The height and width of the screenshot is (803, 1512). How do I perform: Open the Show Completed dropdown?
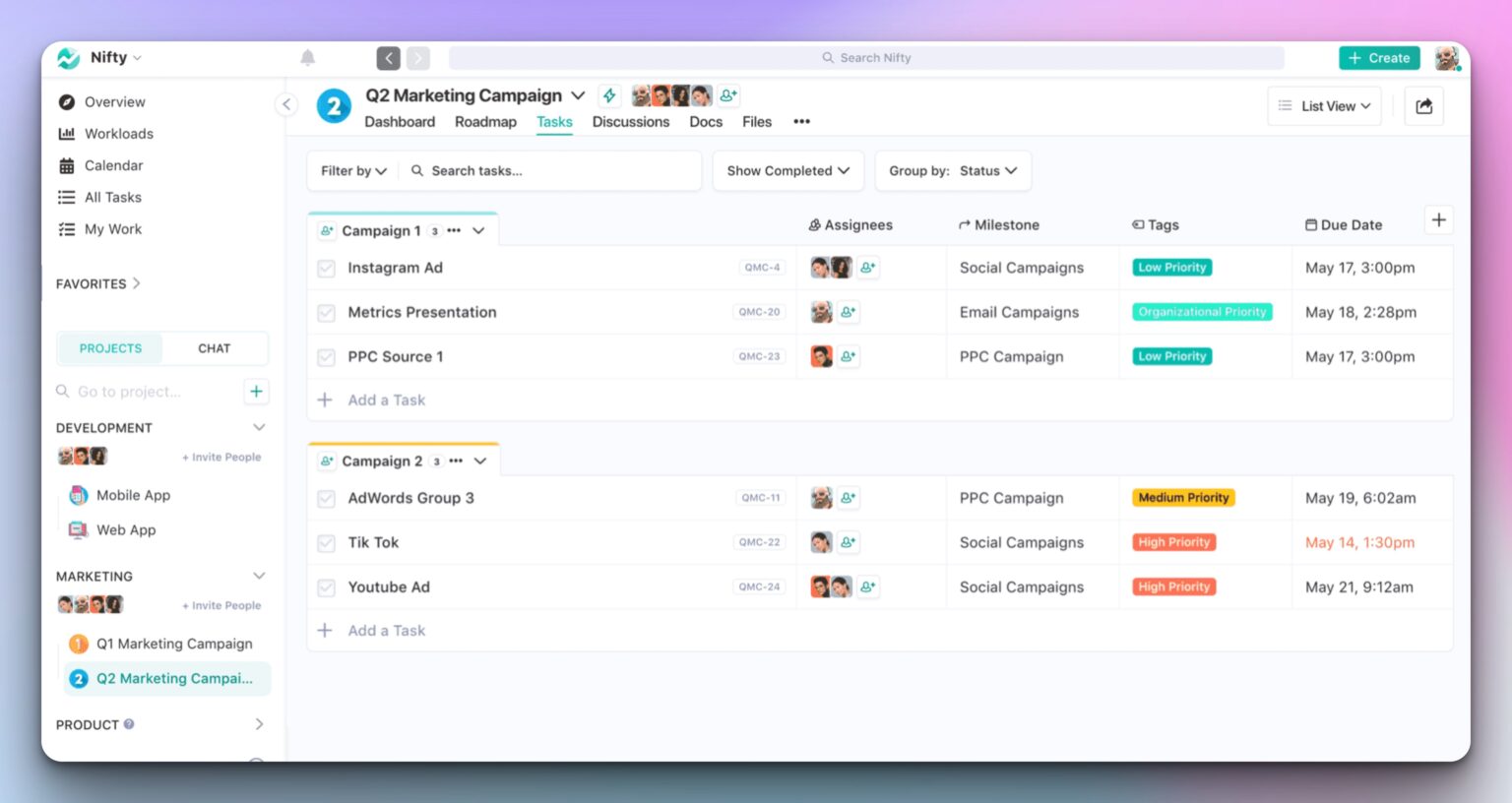coord(787,170)
